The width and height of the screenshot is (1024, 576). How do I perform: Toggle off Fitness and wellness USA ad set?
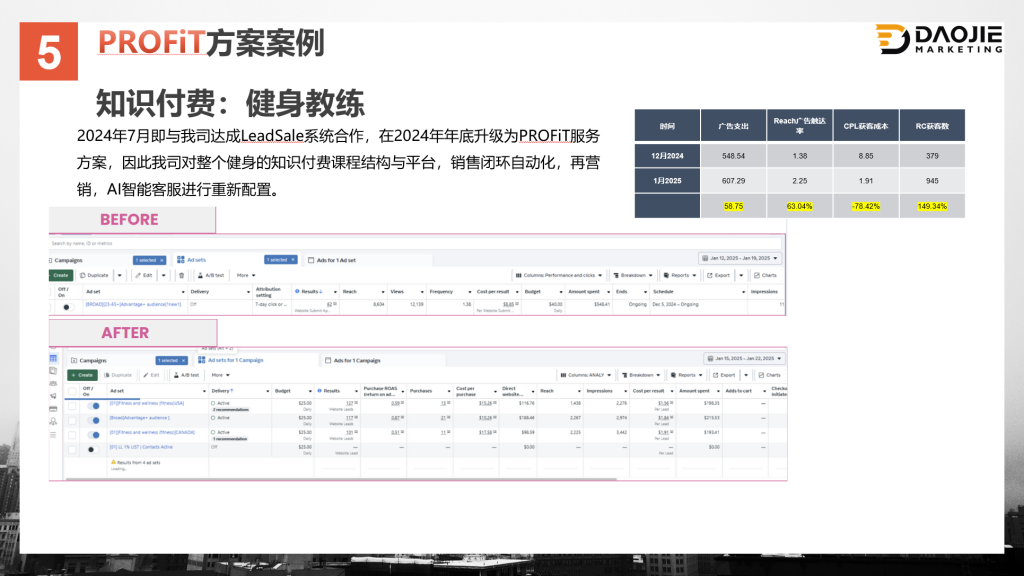coord(93,406)
